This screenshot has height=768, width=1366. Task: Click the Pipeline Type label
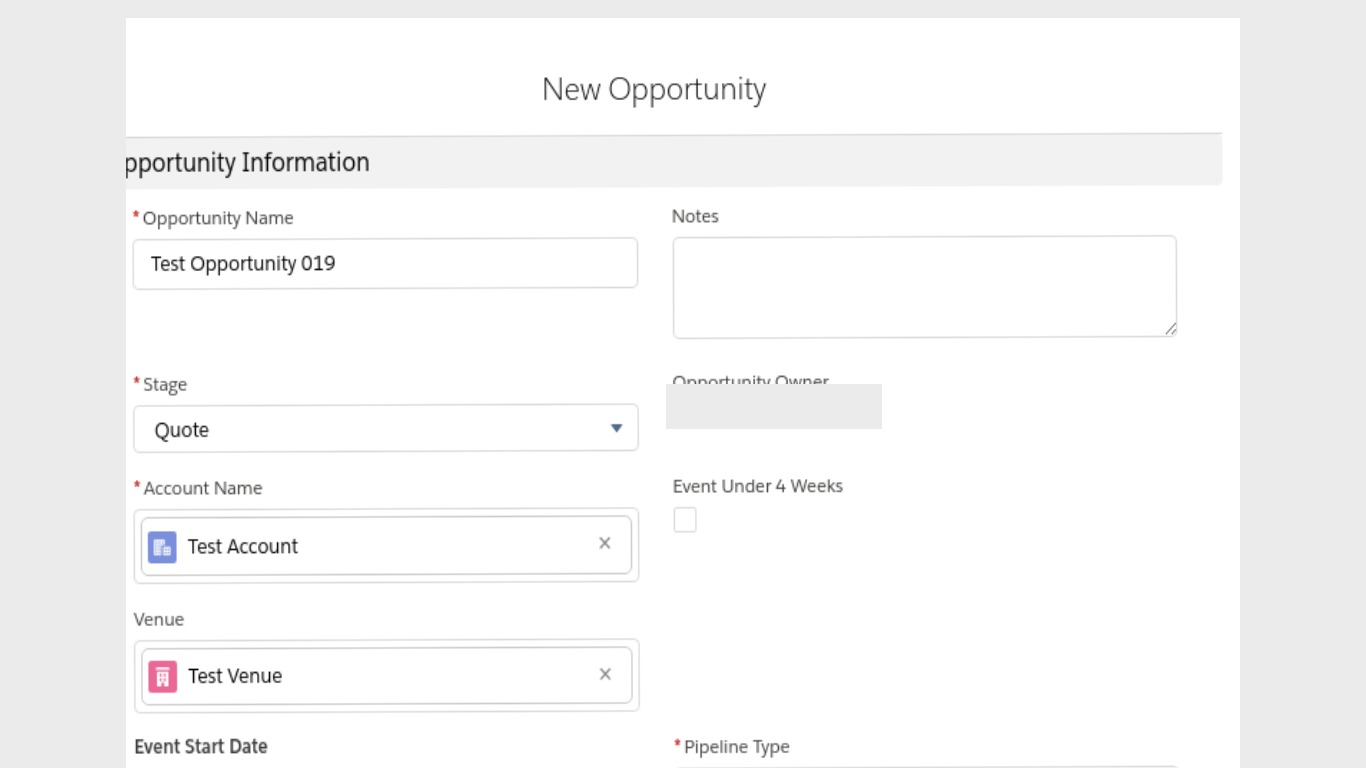pos(737,747)
